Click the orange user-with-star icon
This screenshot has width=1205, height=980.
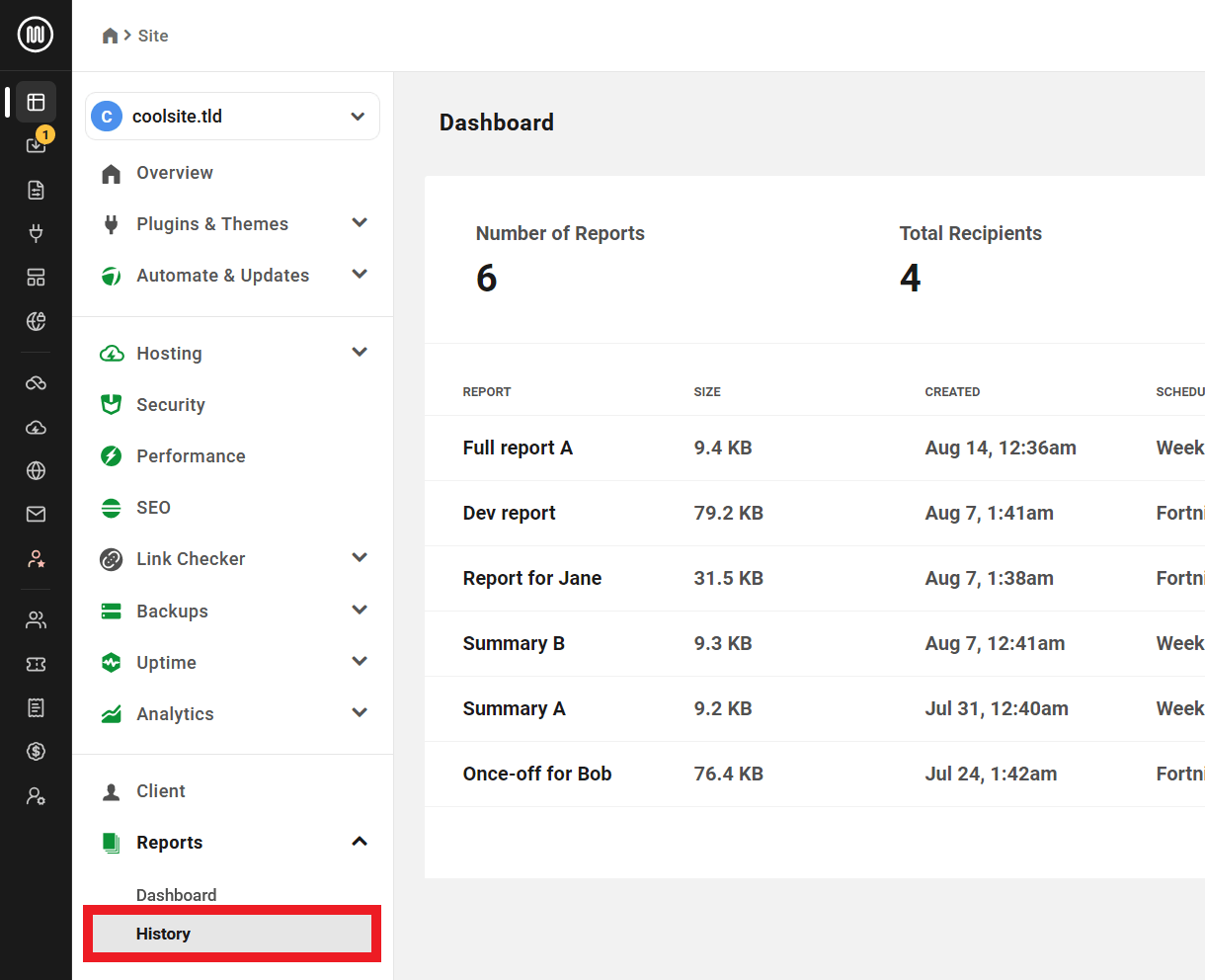[x=36, y=558]
